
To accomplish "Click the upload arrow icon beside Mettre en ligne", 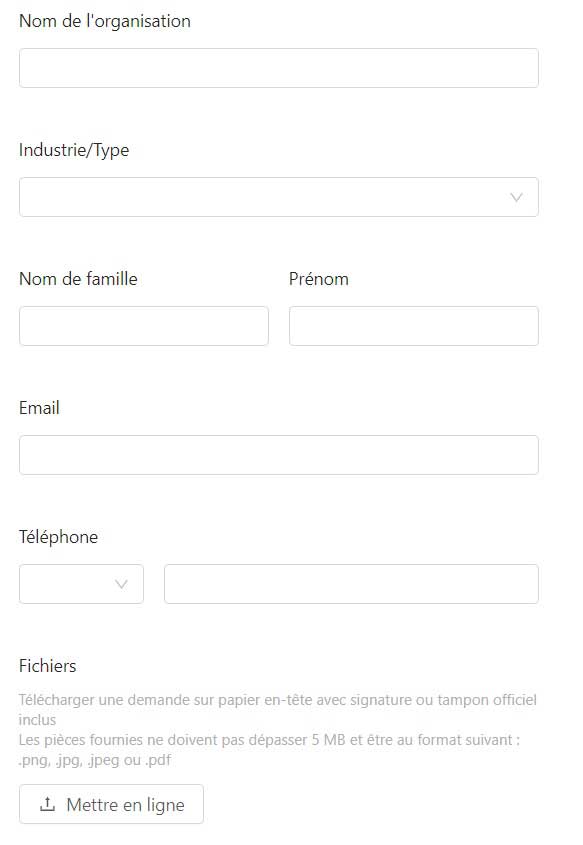I will click(47, 804).
